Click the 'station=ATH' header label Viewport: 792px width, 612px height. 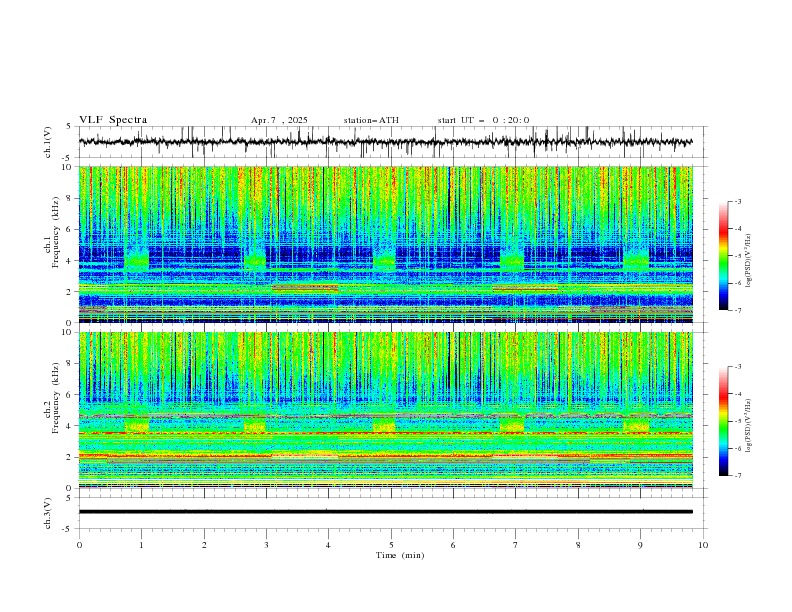pos(371,120)
